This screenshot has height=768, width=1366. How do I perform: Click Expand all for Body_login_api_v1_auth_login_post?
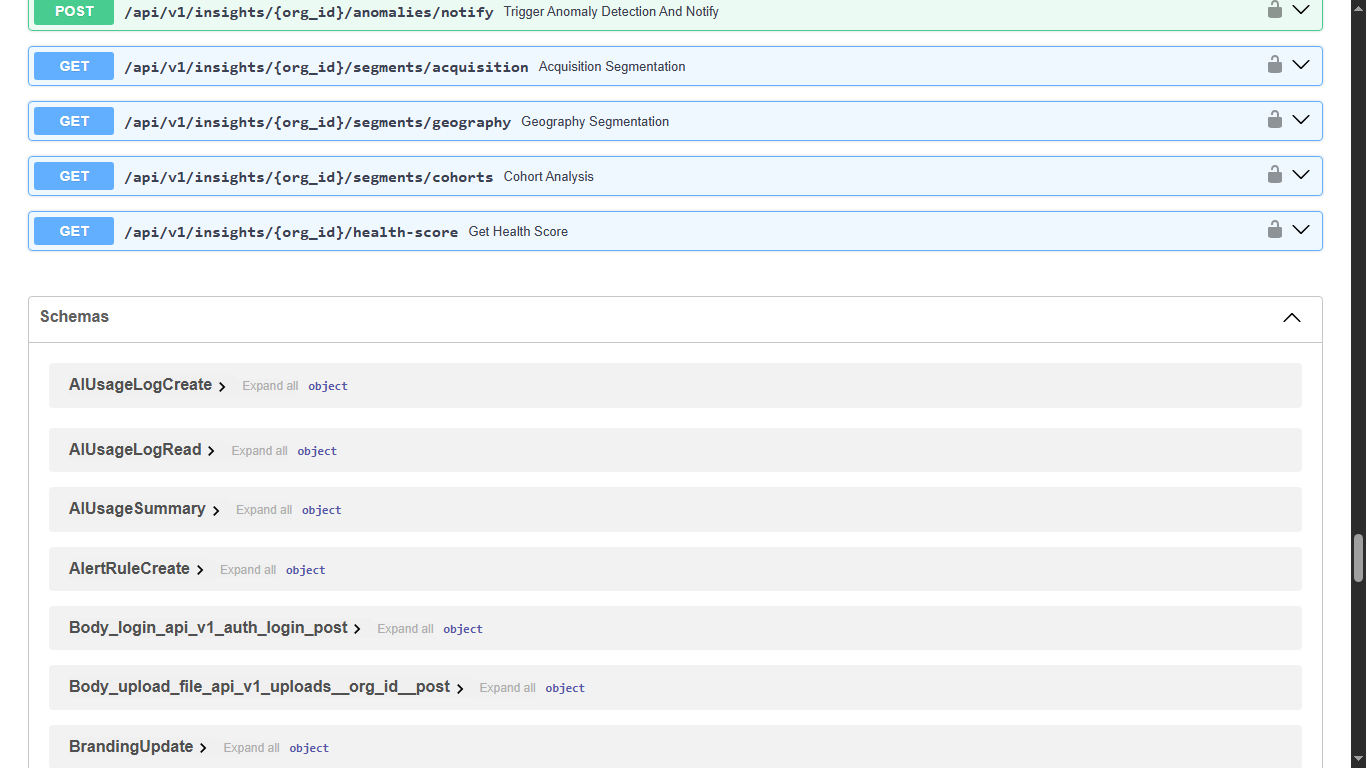405,629
